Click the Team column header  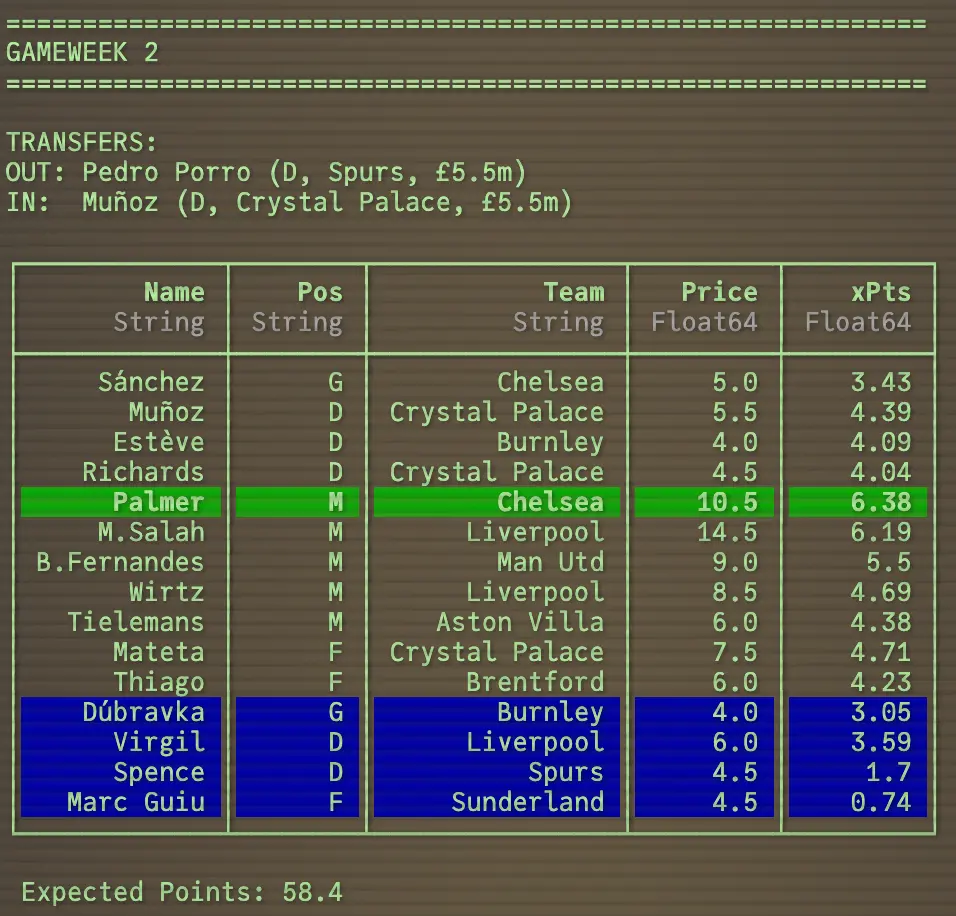pos(574,292)
